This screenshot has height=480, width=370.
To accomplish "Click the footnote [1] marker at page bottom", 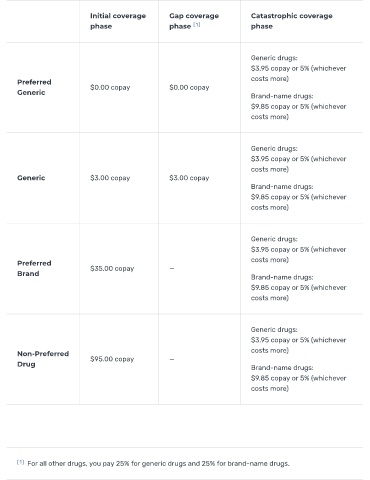I will click(20, 462).
